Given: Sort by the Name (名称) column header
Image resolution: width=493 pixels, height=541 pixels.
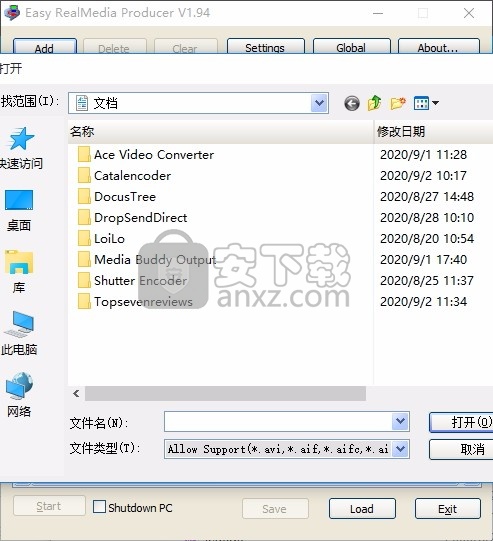Looking at the screenshot, I should (221, 131).
